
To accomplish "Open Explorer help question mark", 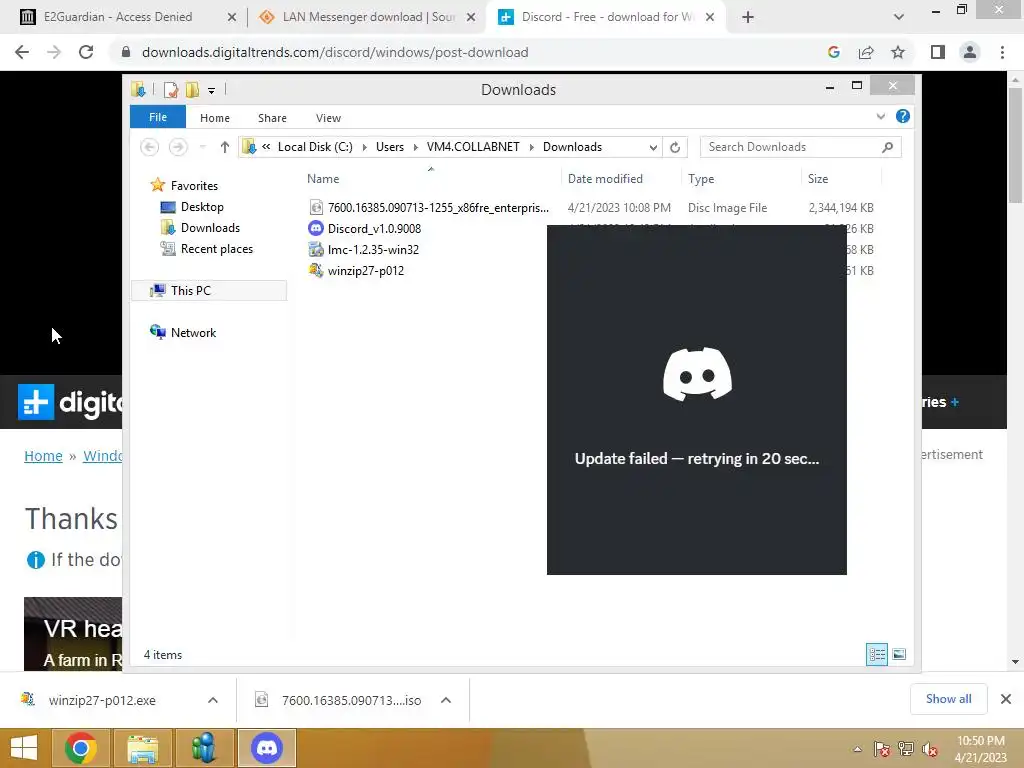I will [903, 116].
